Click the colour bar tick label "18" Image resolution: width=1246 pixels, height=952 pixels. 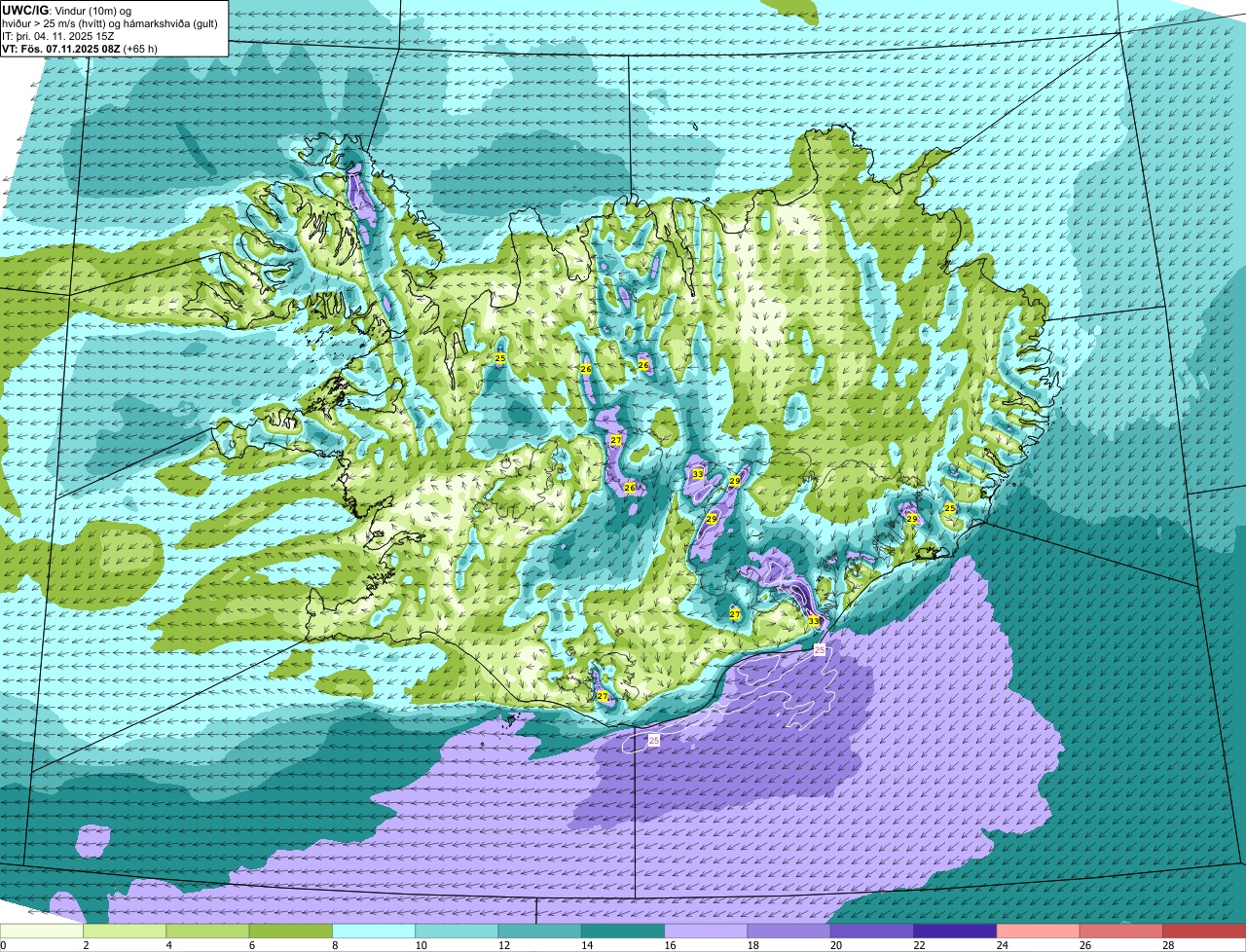coord(752,945)
